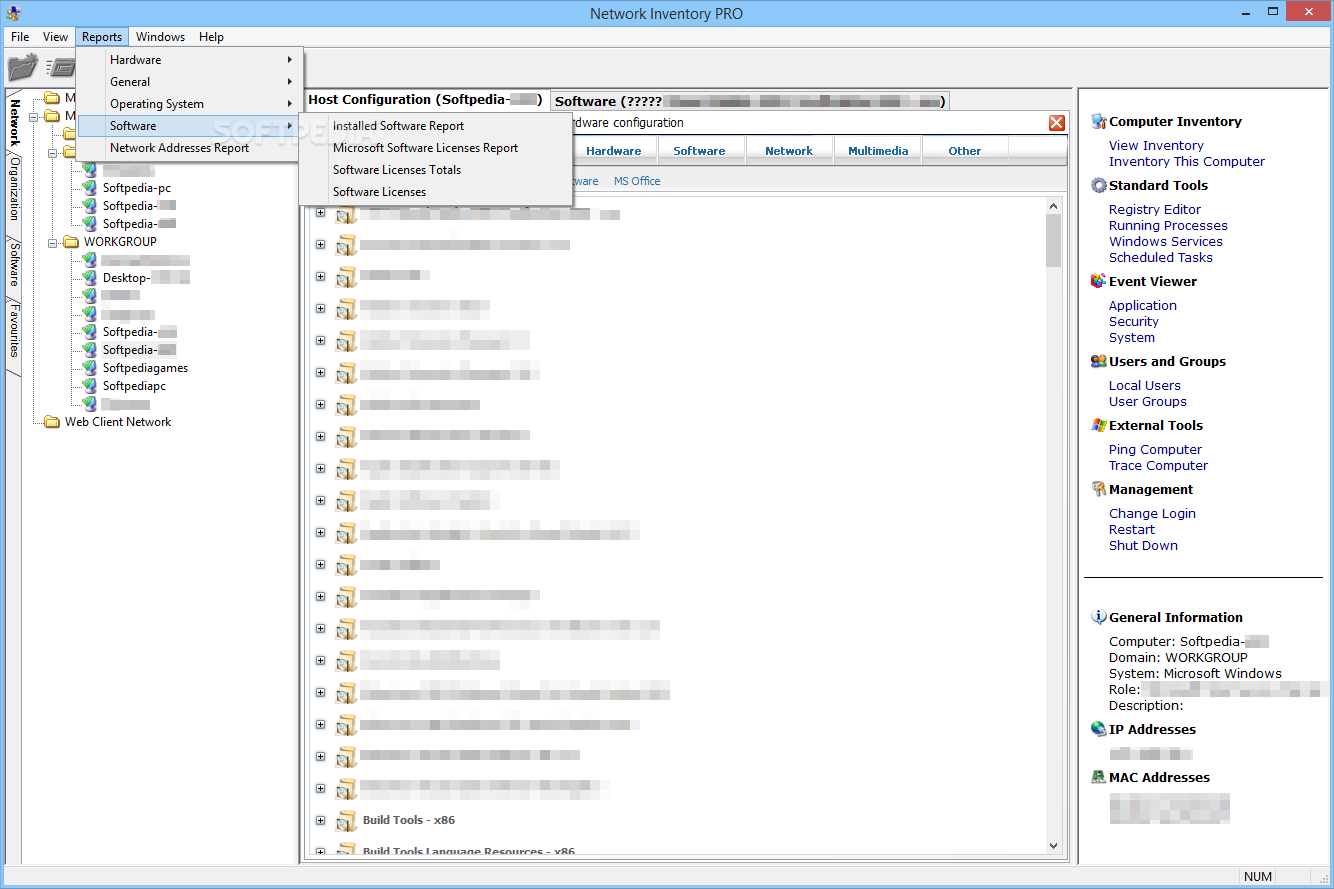The height and width of the screenshot is (889, 1334).
Task: Click the Computer Inventory section icon
Action: 1099,122
